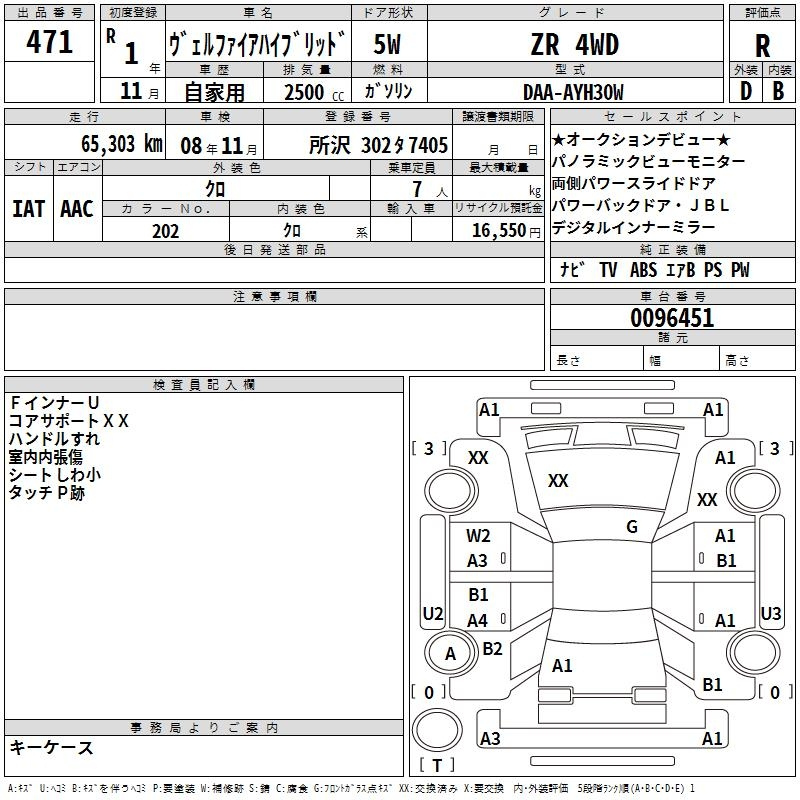Click the セールスポイント header
Viewport: 800px width, 800px height.
tap(672, 116)
